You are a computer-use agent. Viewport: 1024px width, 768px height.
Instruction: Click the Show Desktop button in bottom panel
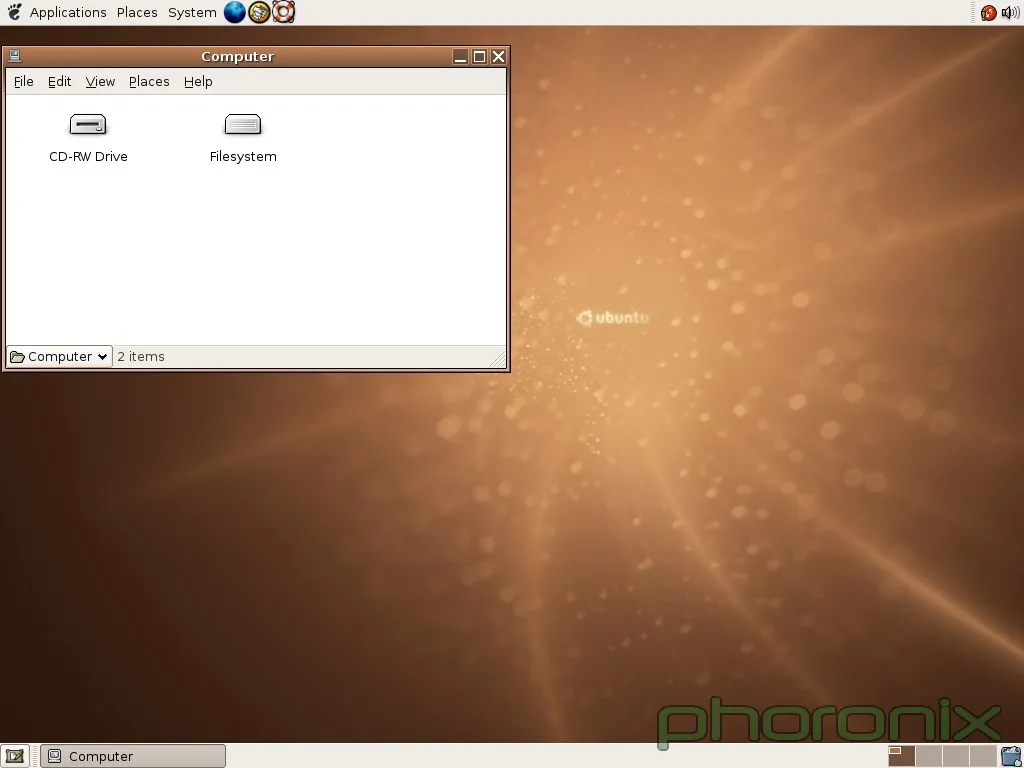[x=14, y=756]
